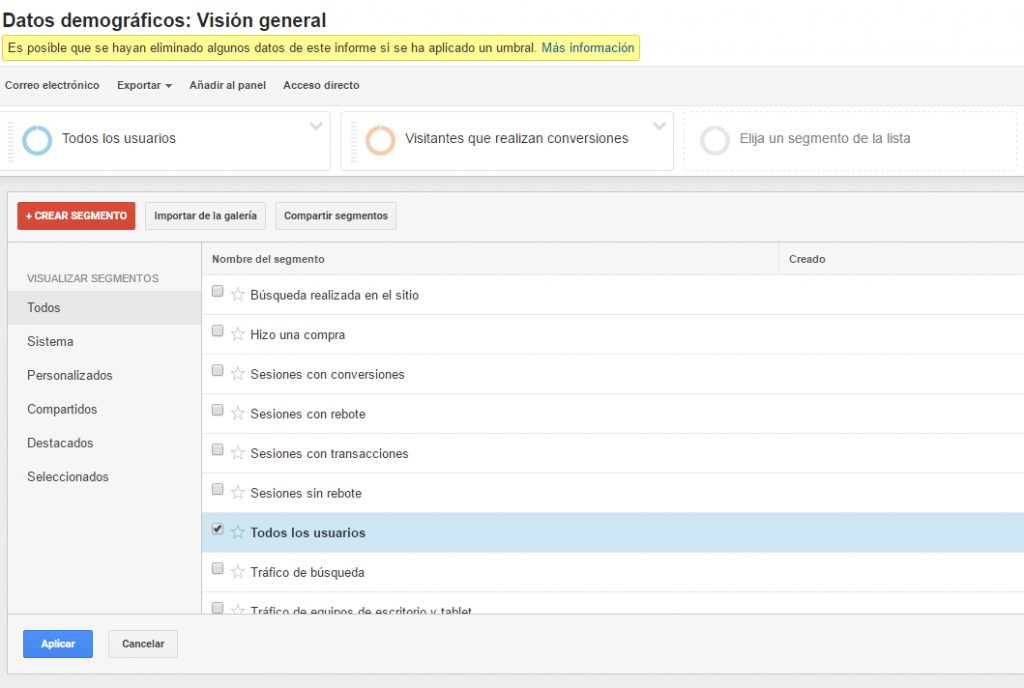Image resolution: width=1024 pixels, height=688 pixels.
Task: Uncheck the "Todos los usuarios" checkbox
Action: pos(217,528)
